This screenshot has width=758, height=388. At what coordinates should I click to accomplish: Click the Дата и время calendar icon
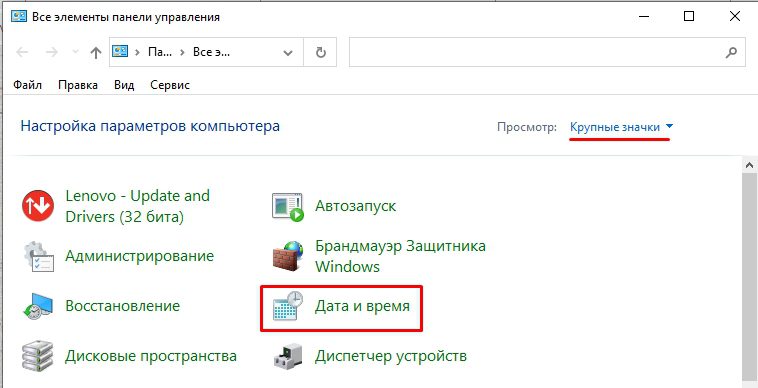[x=288, y=306]
